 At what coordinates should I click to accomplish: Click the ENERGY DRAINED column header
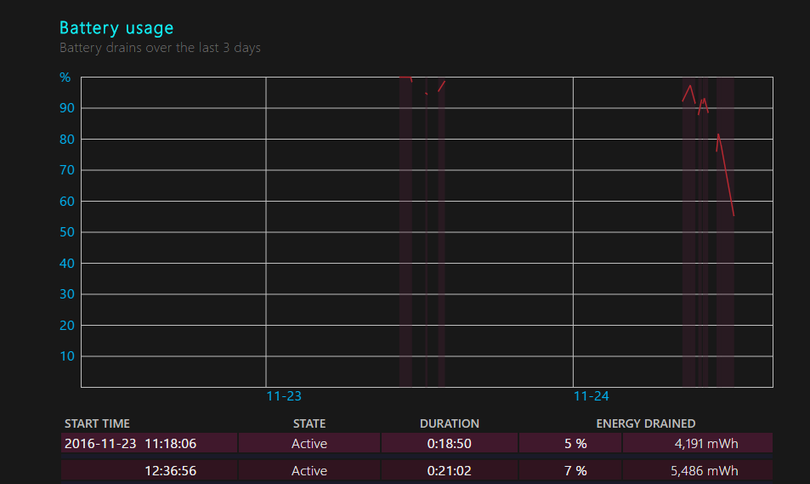coord(645,424)
